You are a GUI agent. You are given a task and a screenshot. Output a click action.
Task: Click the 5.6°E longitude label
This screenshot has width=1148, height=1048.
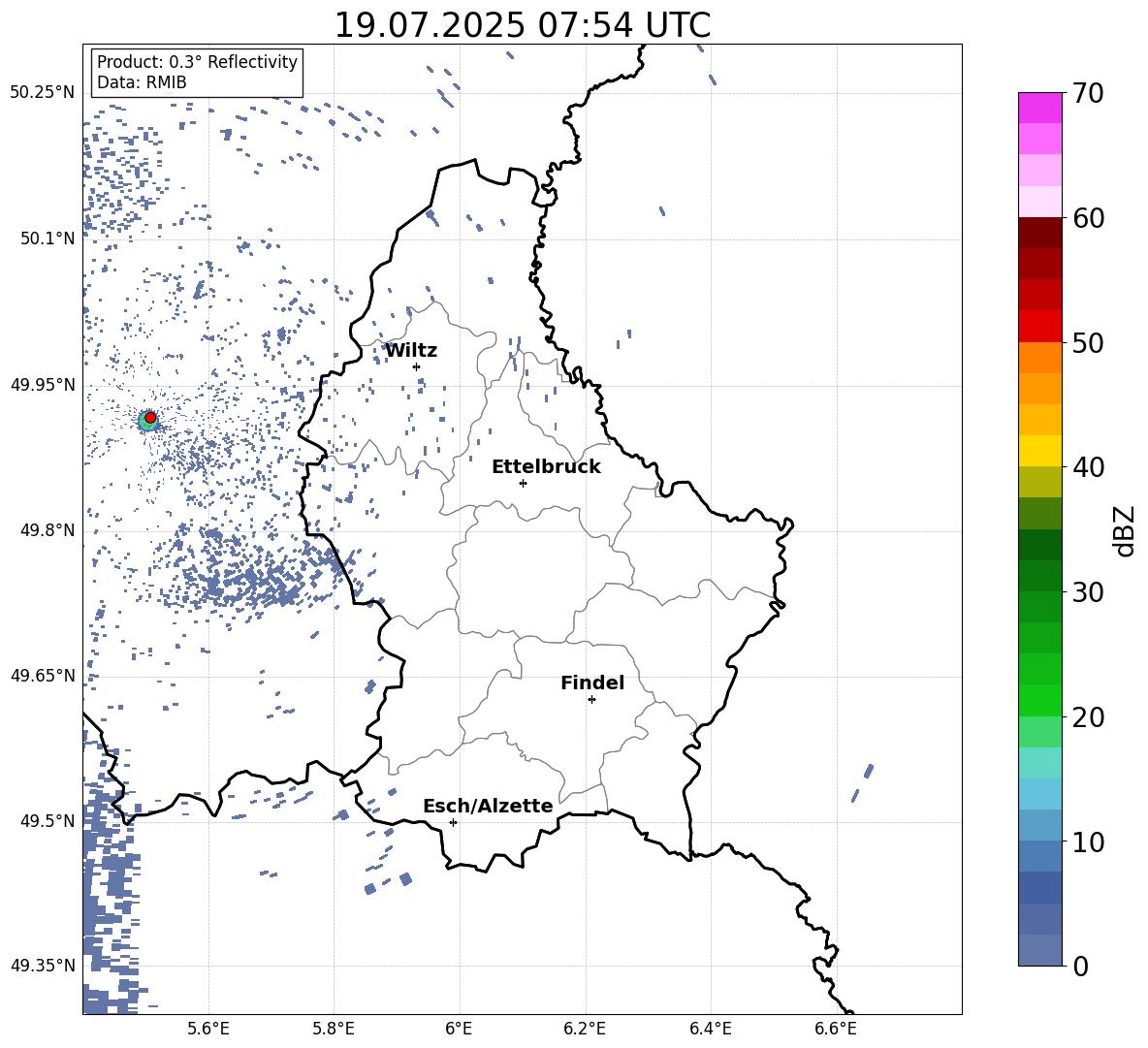pos(208,1029)
